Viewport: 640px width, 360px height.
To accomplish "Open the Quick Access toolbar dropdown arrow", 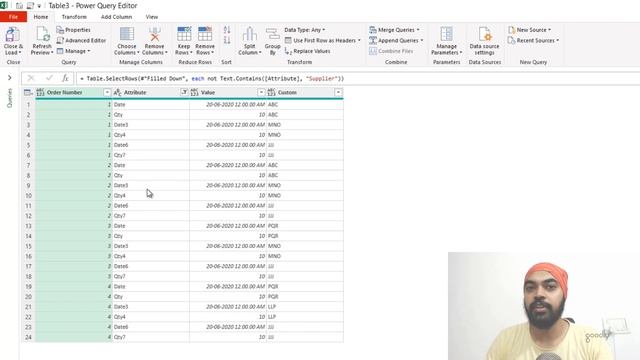I will [x=39, y=6].
